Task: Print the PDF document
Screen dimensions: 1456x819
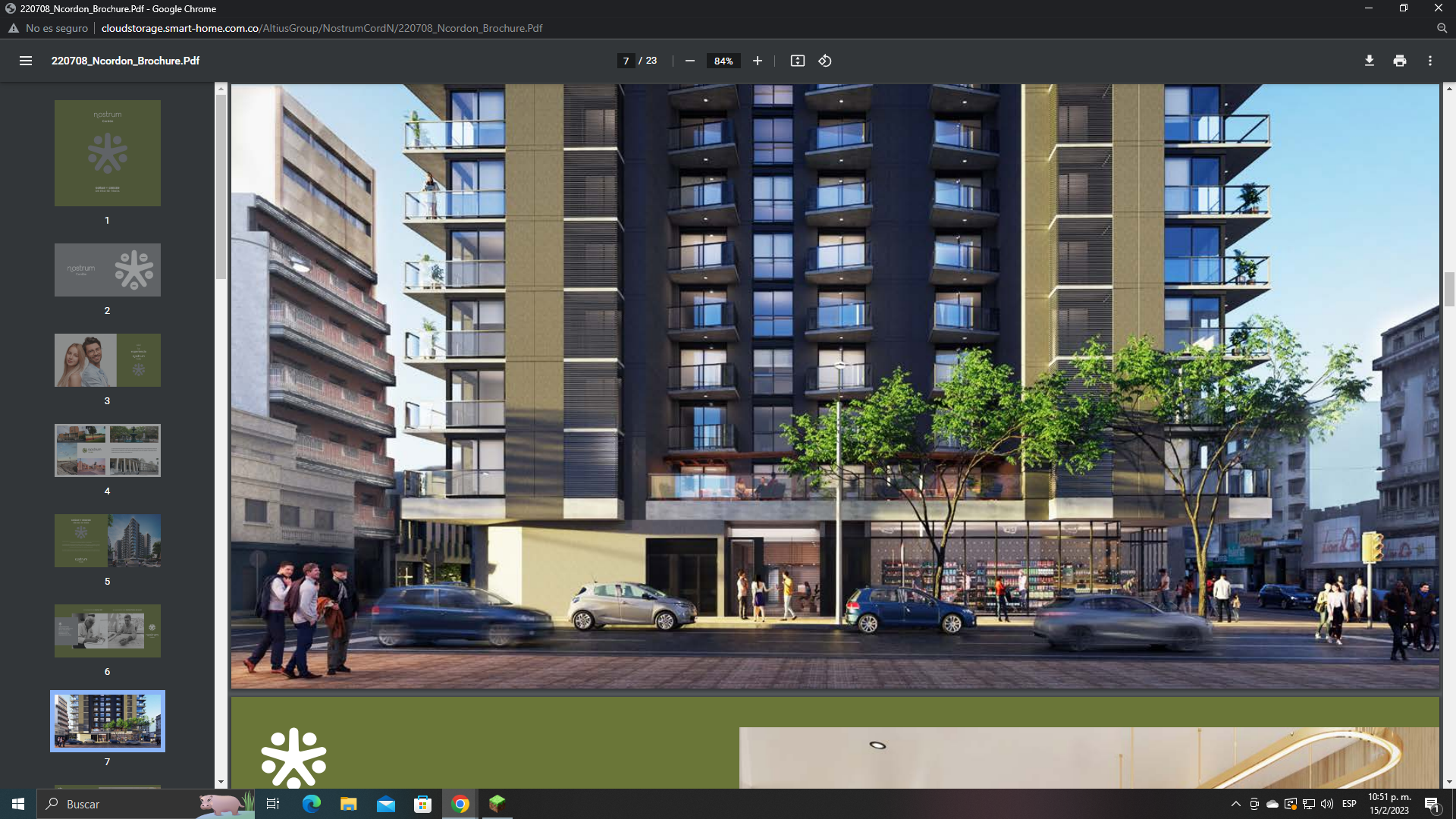Action: [x=1400, y=61]
